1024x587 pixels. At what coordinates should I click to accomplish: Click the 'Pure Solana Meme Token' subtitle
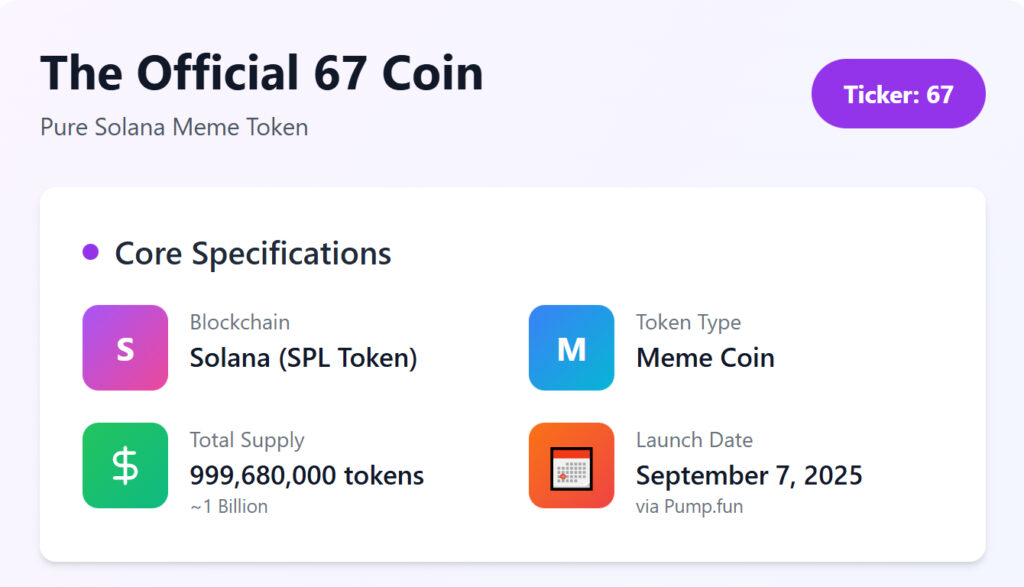pyautogui.click(x=174, y=127)
